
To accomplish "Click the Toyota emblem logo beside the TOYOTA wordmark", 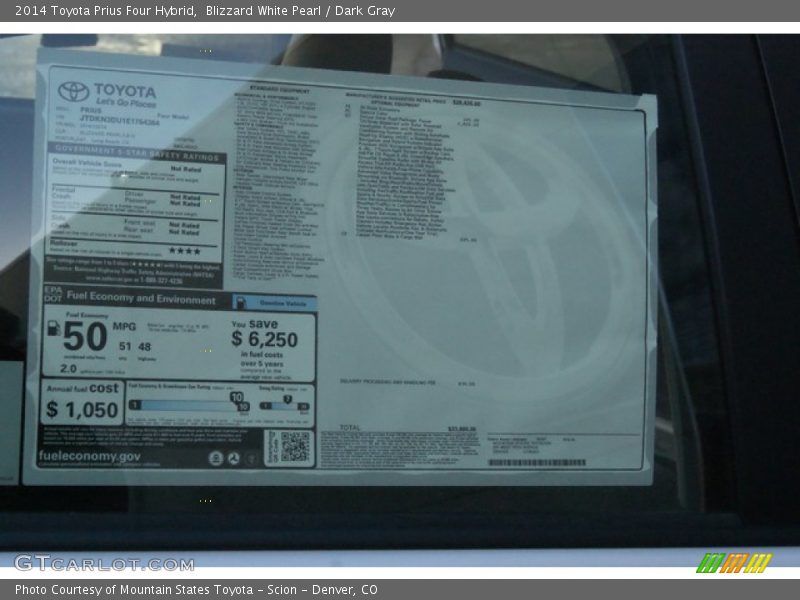I will 73,91.
